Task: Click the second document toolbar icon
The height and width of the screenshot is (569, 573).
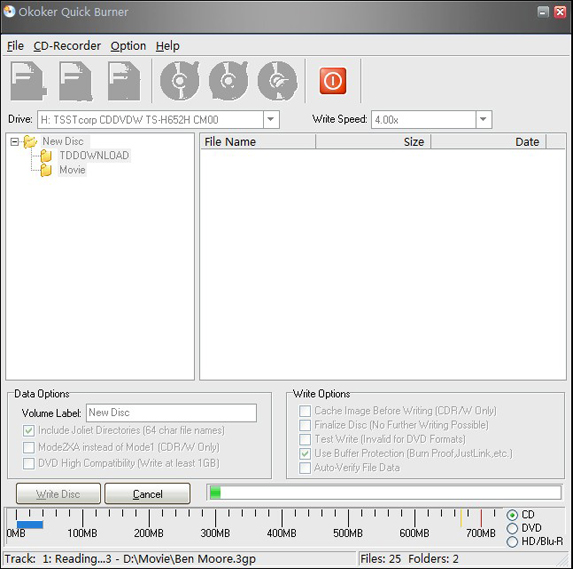Action: (x=76, y=81)
